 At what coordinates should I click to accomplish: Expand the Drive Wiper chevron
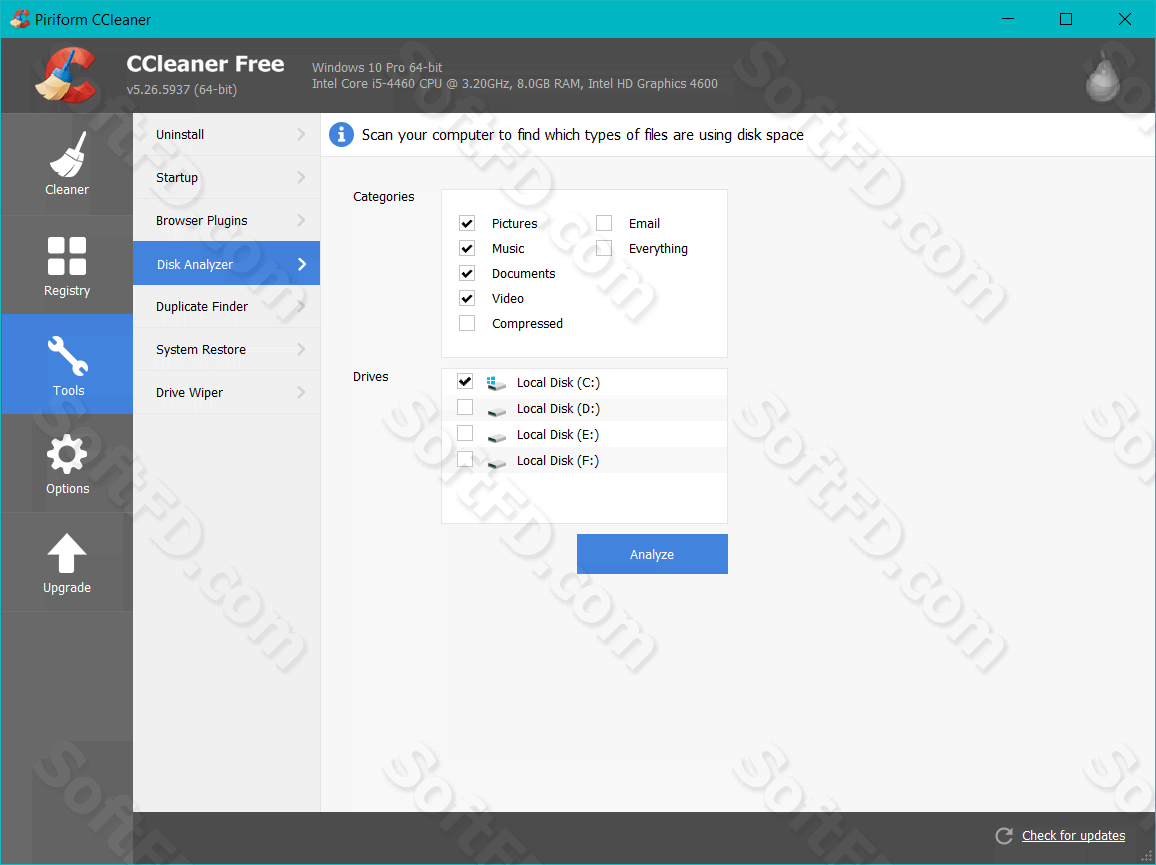[301, 392]
